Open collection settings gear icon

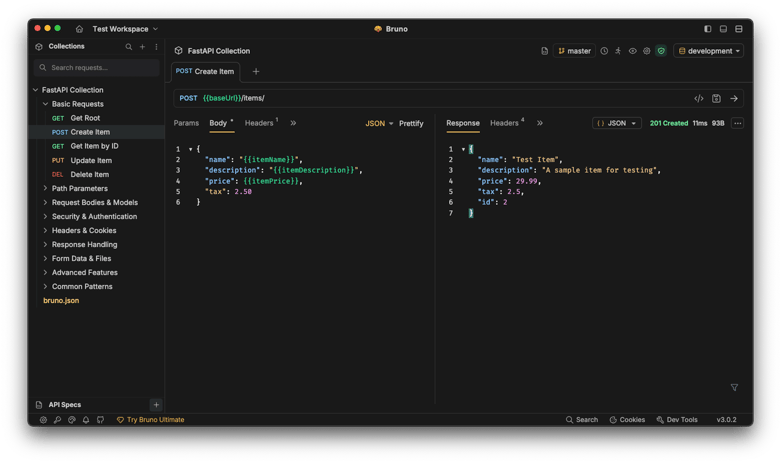[x=647, y=51]
